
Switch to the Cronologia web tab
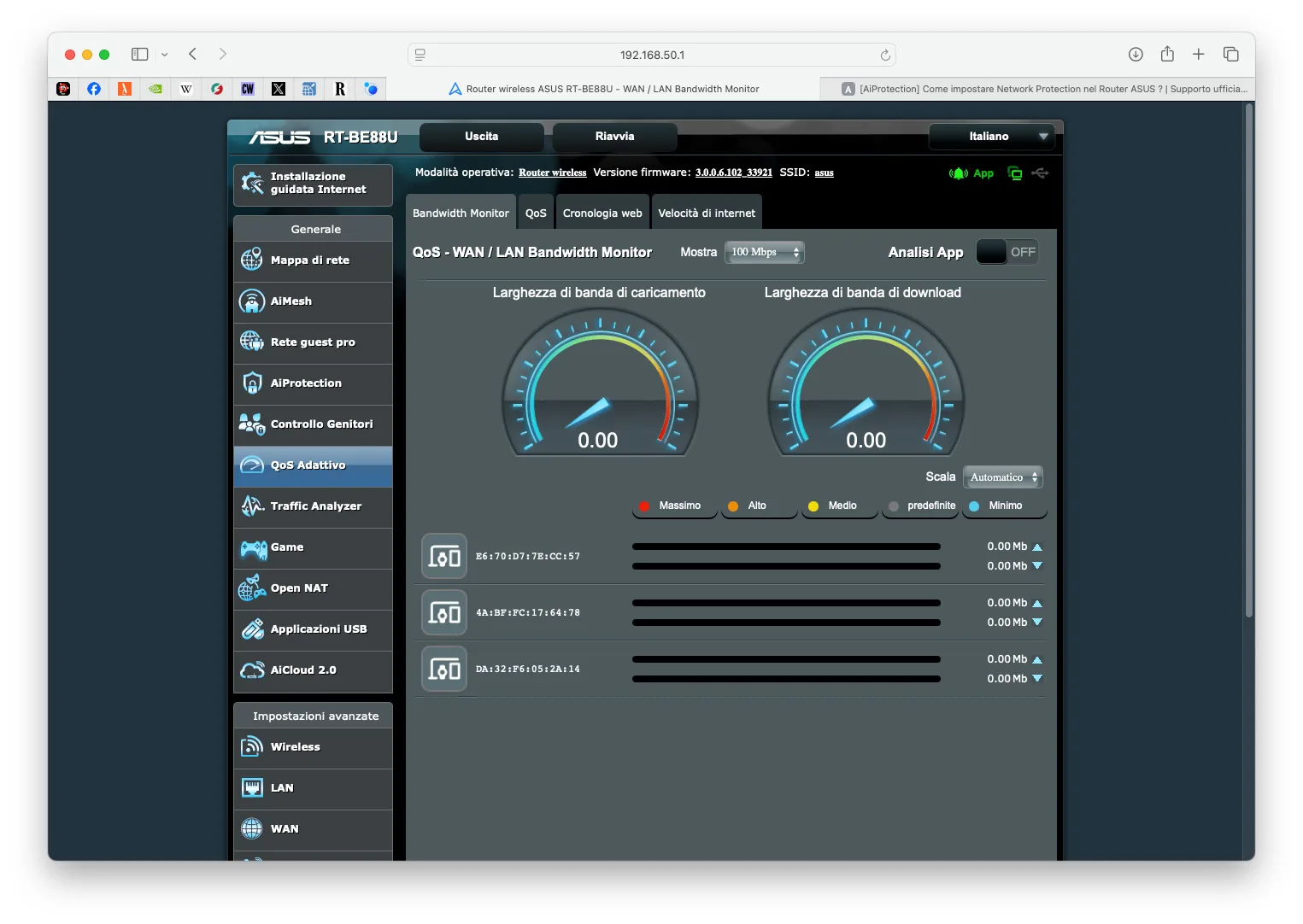point(602,213)
